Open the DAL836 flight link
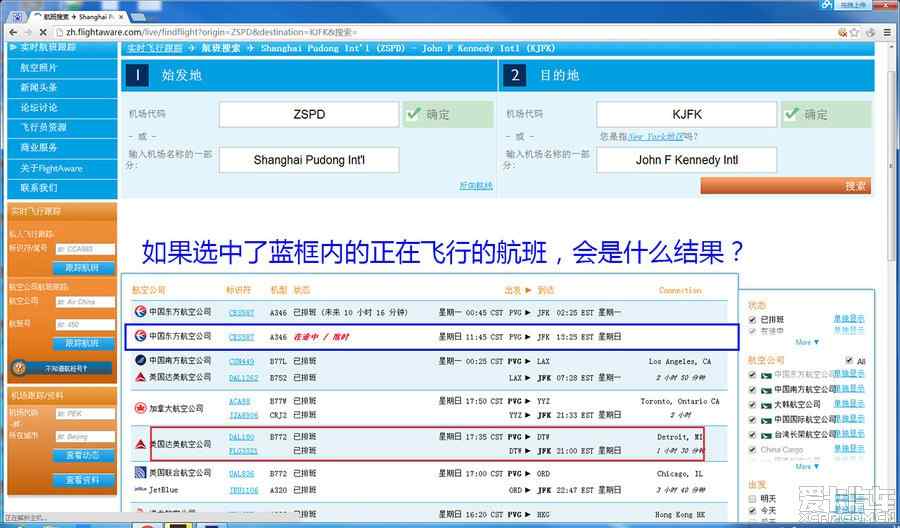900x528 pixels. 242,473
